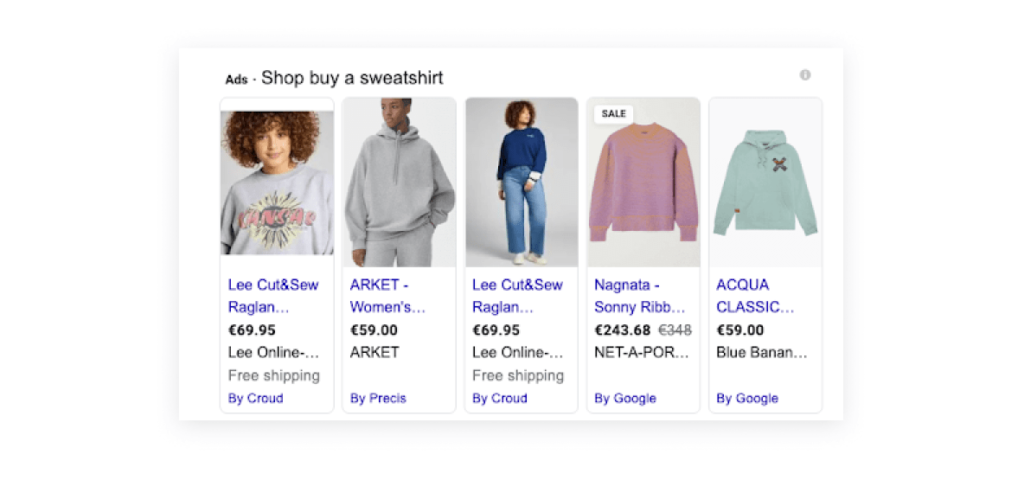Open the mint green hoodie image
The image size is (1024, 493).
pos(765,182)
